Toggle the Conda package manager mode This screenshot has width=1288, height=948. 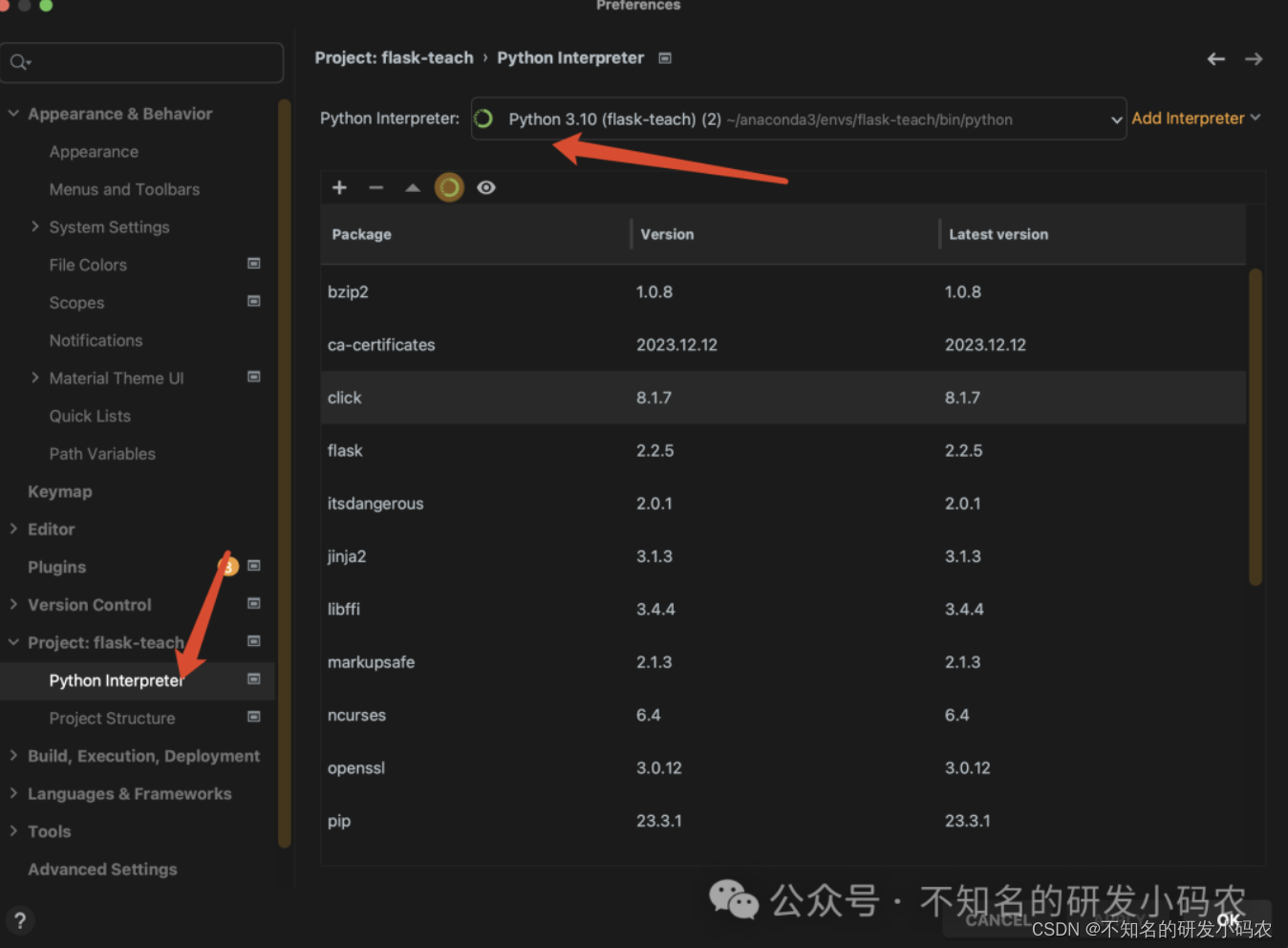pyautogui.click(x=449, y=187)
